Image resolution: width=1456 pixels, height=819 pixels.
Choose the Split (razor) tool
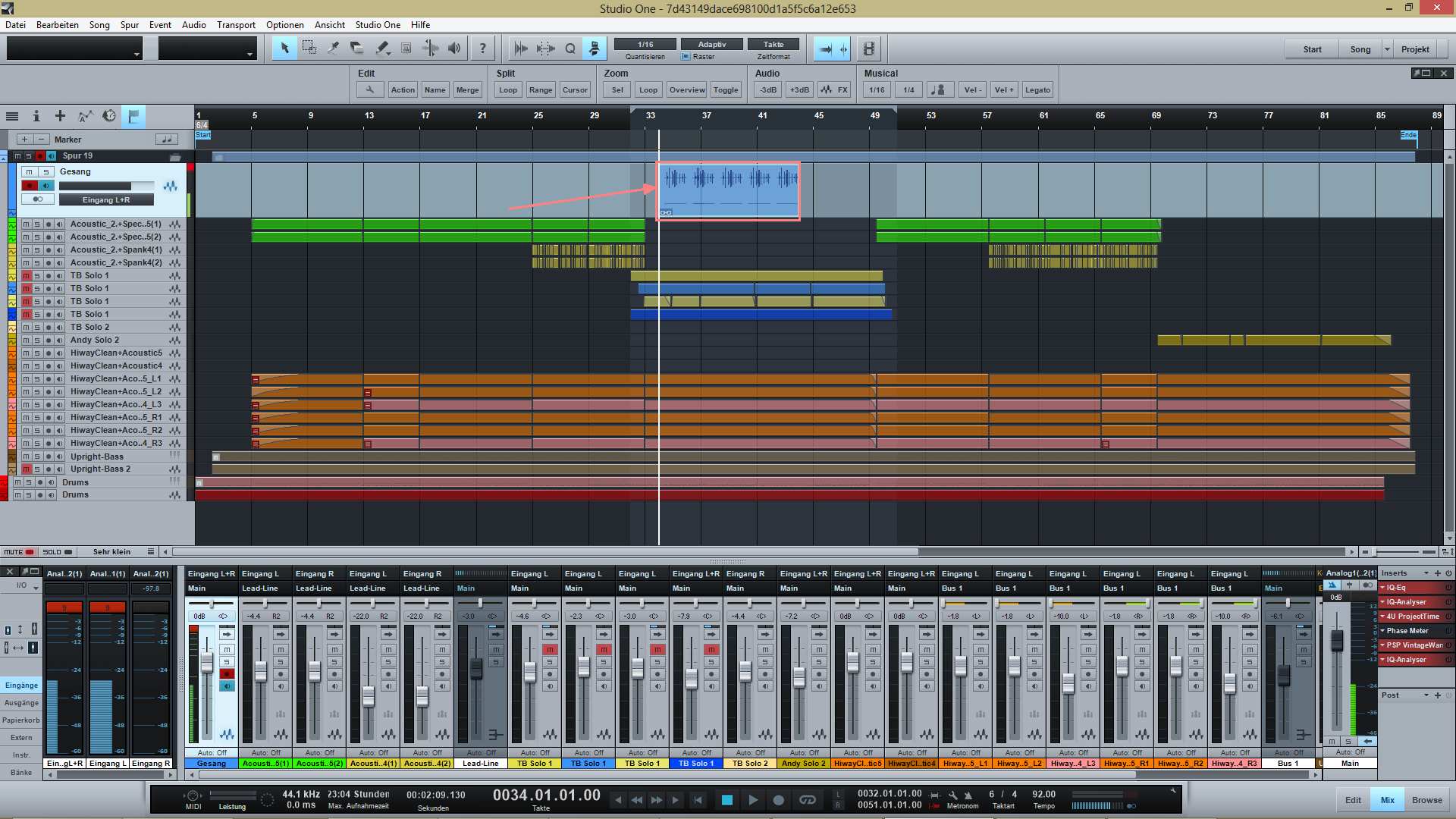(x=333, y=49)
